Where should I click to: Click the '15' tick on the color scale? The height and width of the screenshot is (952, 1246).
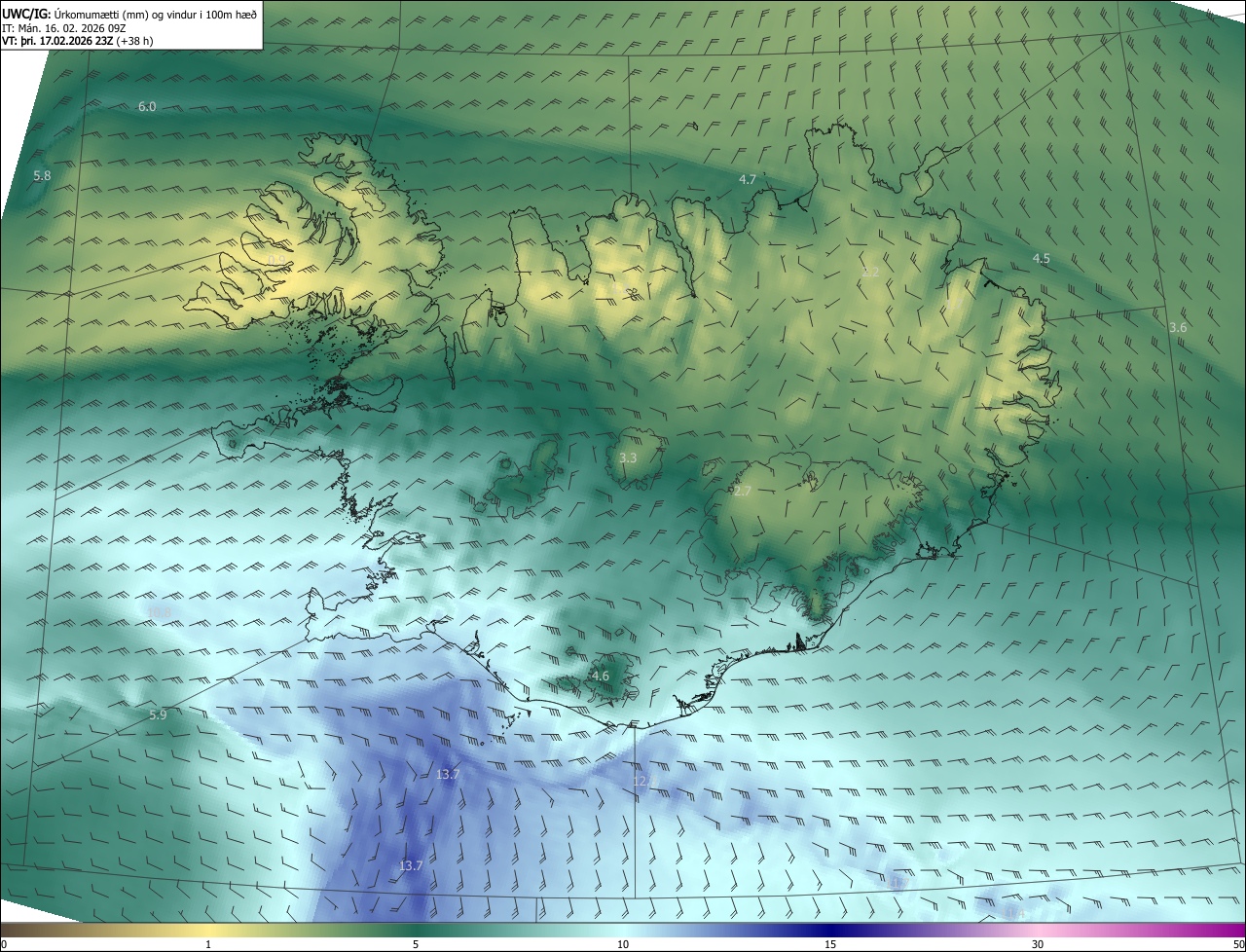830,945
